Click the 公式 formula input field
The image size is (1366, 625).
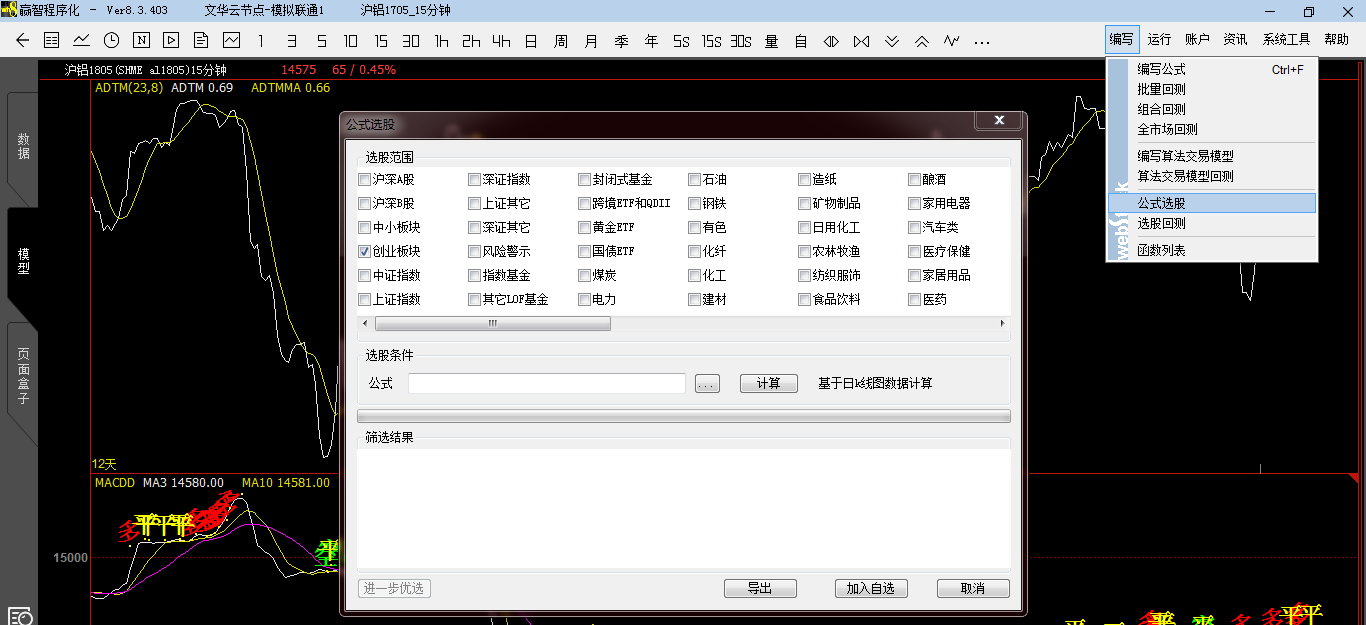(x=546, y=384)
